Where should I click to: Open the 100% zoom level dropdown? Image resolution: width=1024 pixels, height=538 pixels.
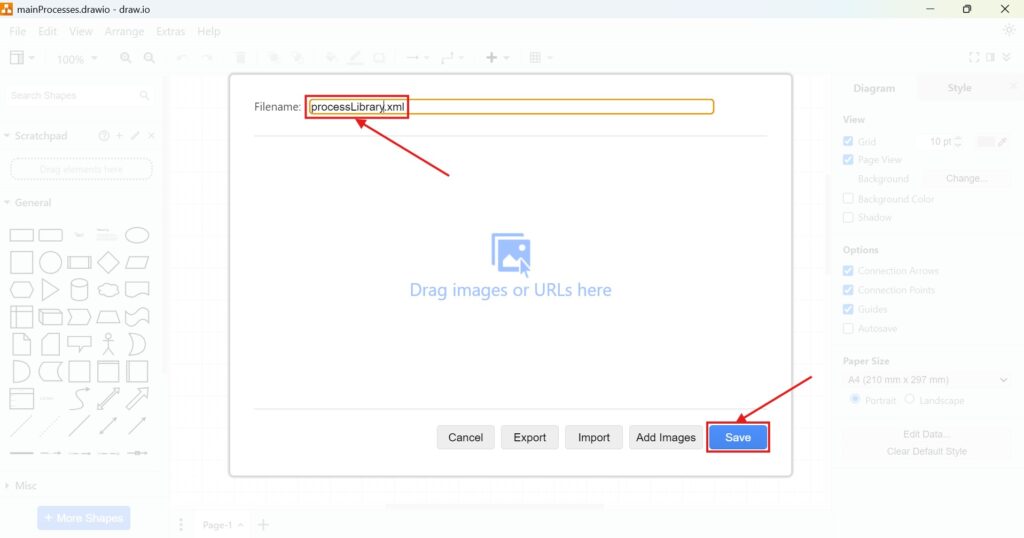point(77,59)
